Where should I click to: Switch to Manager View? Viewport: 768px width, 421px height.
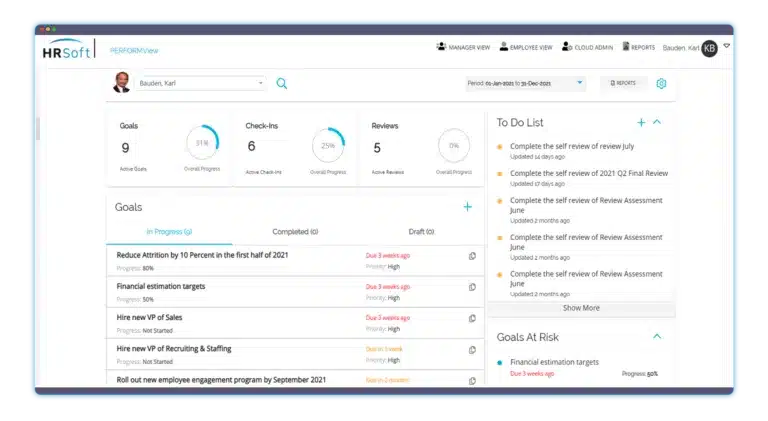(463, 47)
